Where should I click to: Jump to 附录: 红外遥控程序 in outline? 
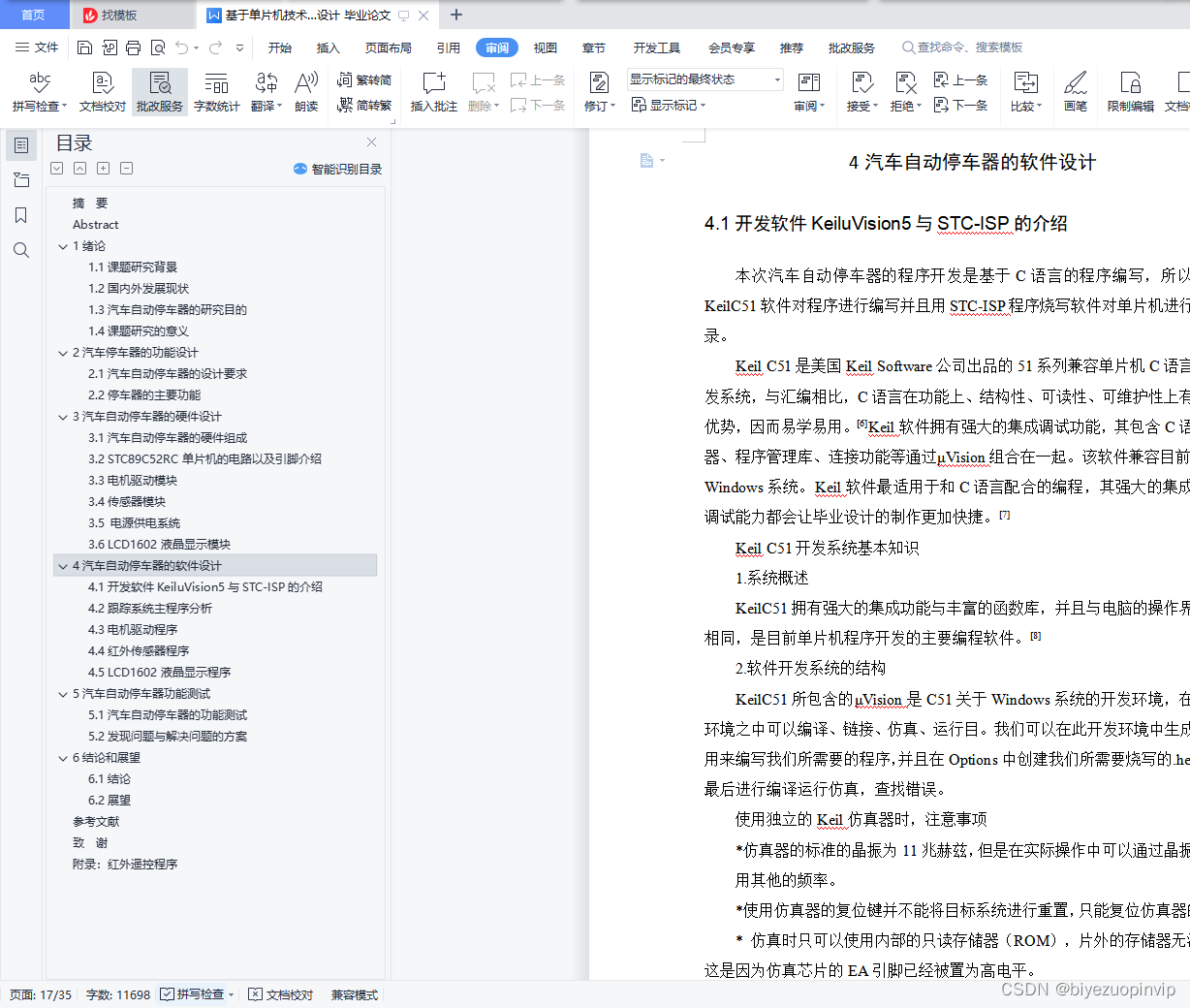[x=125, y=865]
